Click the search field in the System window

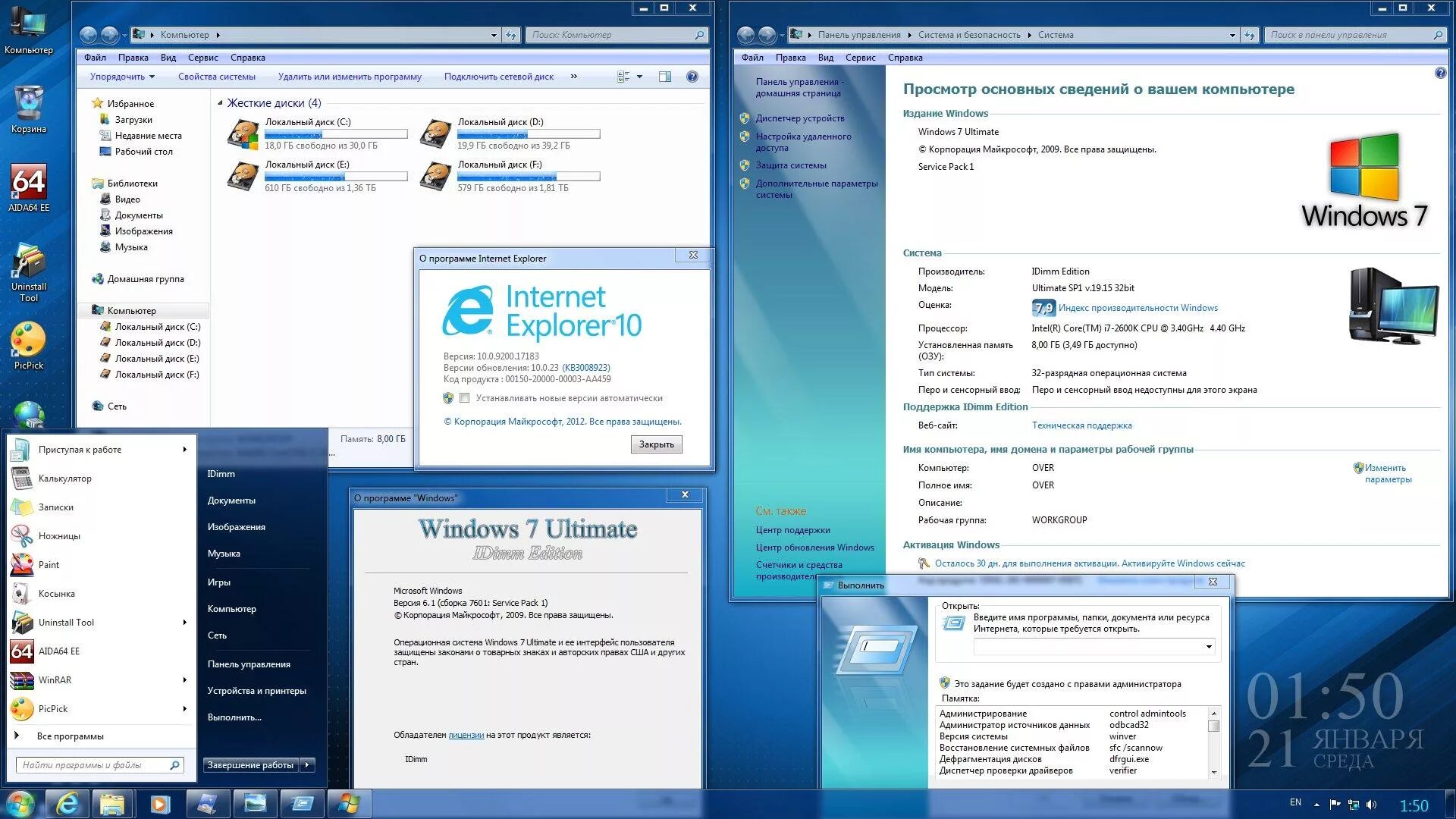pos(1354,35)
